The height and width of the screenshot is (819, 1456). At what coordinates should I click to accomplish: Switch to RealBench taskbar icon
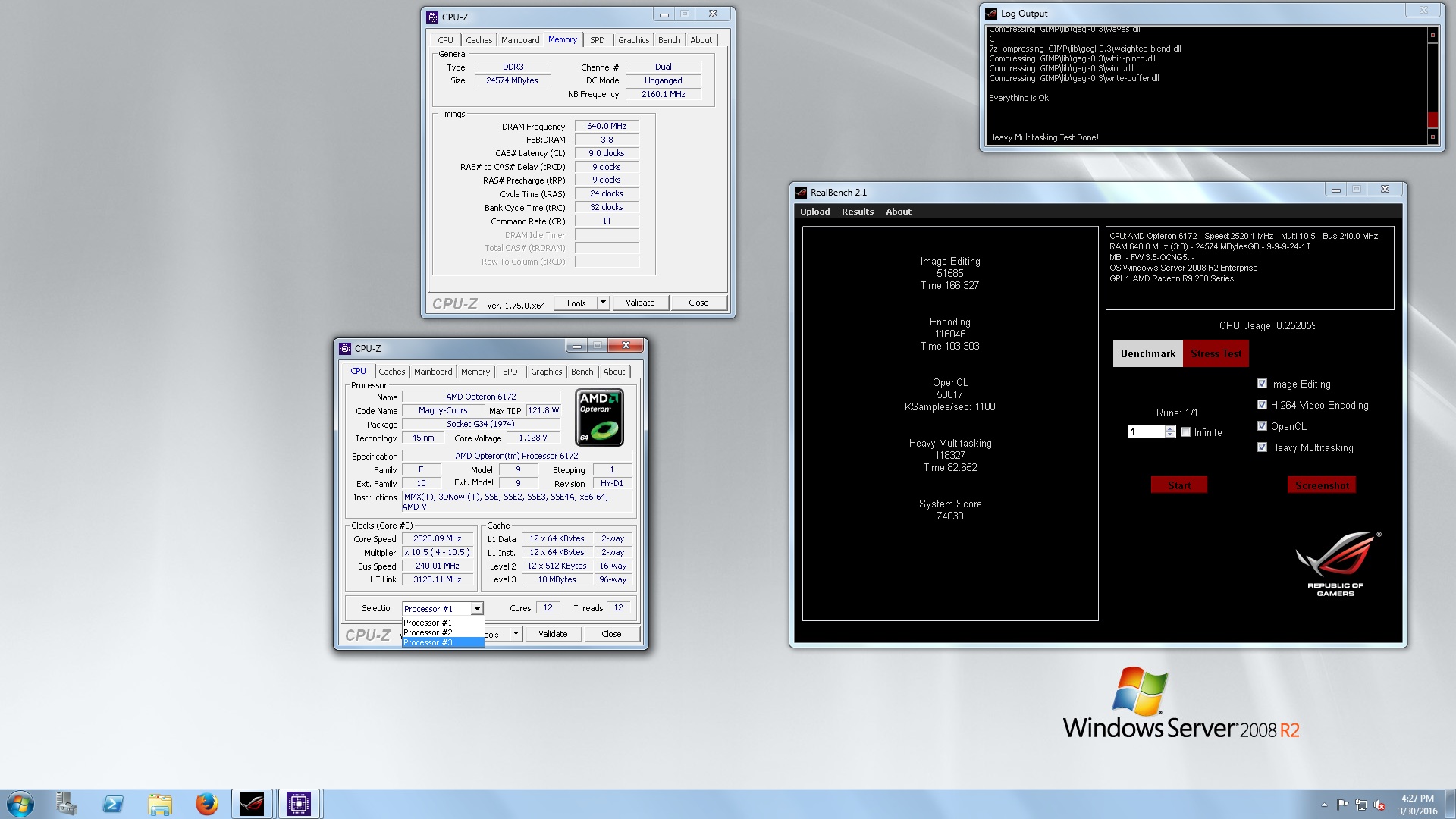click(252, 804)
